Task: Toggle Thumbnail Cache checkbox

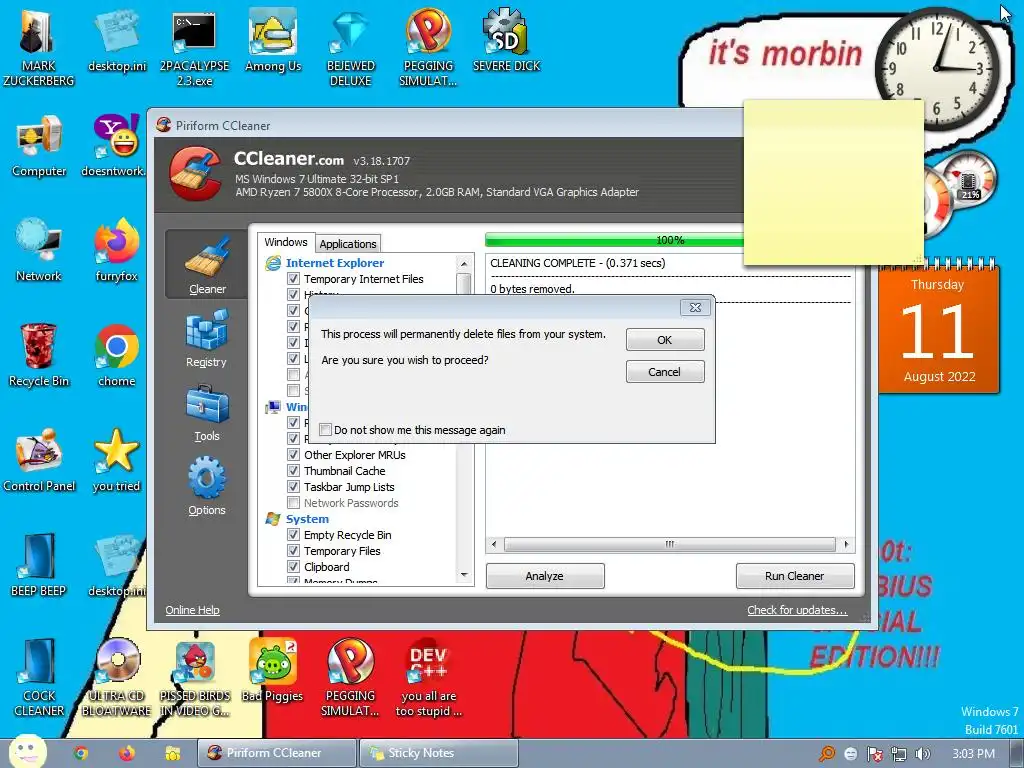Action: (294, 471)
